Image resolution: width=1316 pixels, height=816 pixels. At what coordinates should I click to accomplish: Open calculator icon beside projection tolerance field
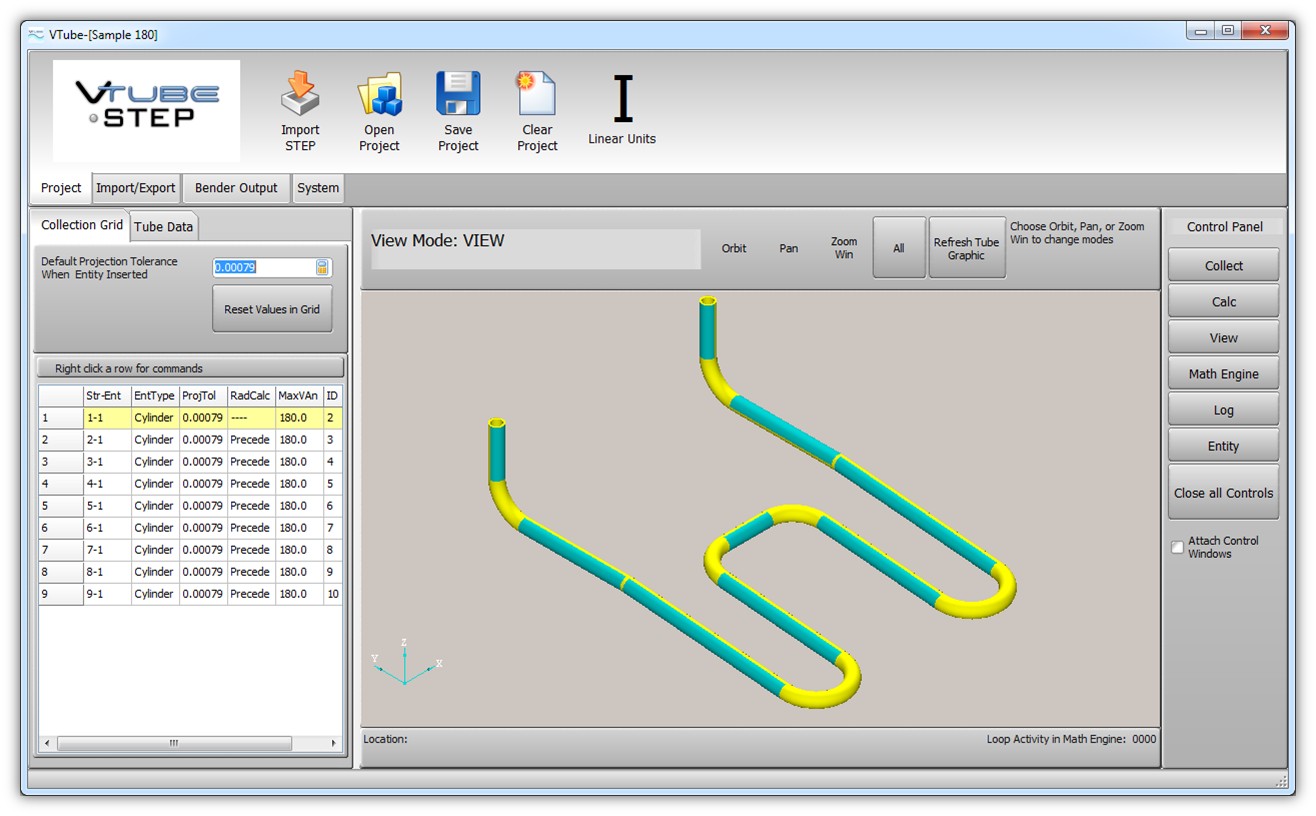[322, 267]
